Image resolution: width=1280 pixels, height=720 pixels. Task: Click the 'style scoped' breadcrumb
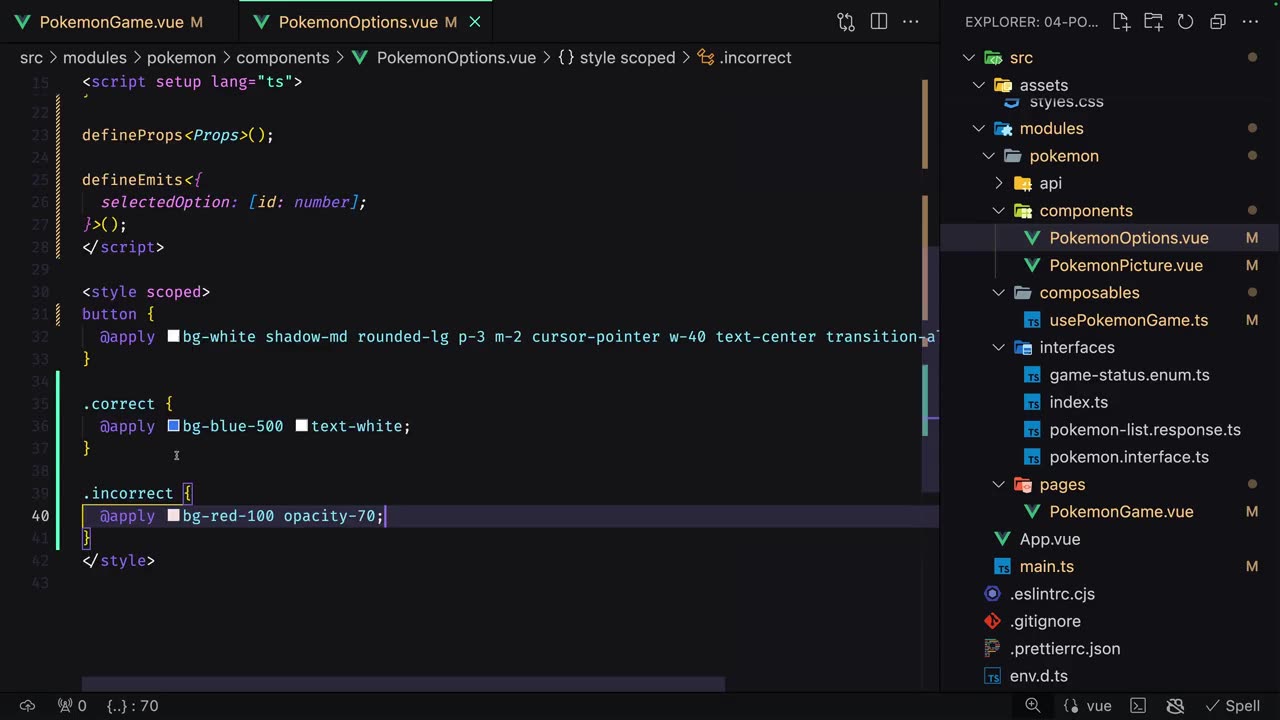point(627,58)
